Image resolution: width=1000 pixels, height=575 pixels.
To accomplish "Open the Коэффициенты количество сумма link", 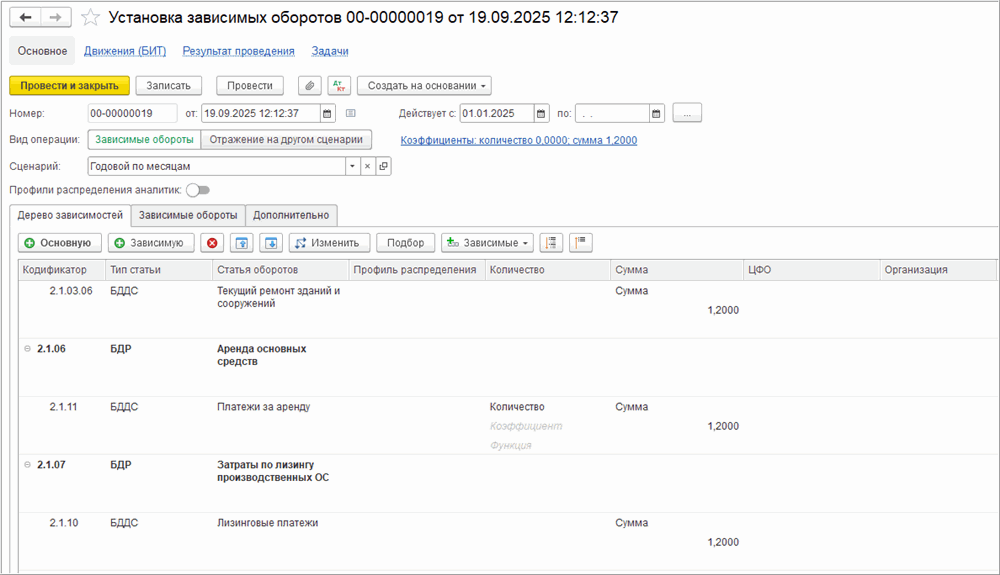I will click(x=518, y=140).
